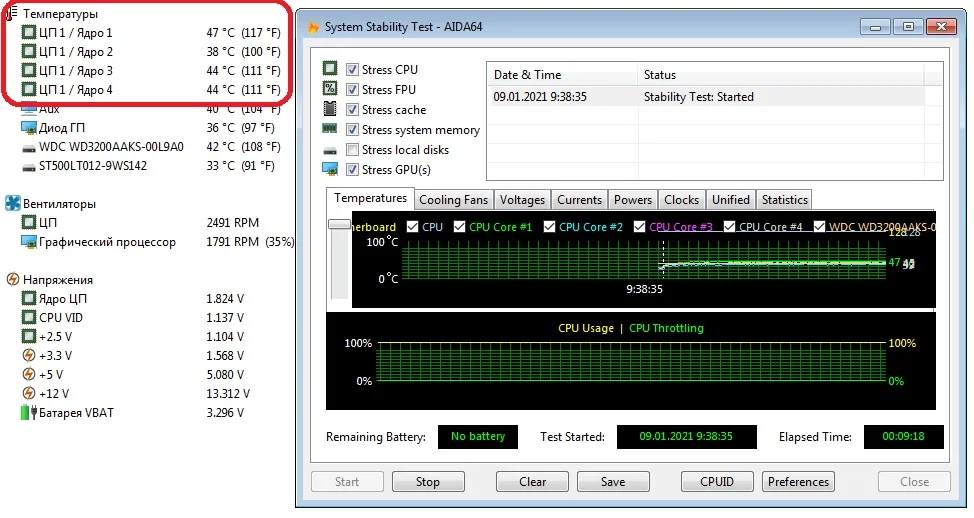Click the disk icon beside Stress local disks

point(330,150)
